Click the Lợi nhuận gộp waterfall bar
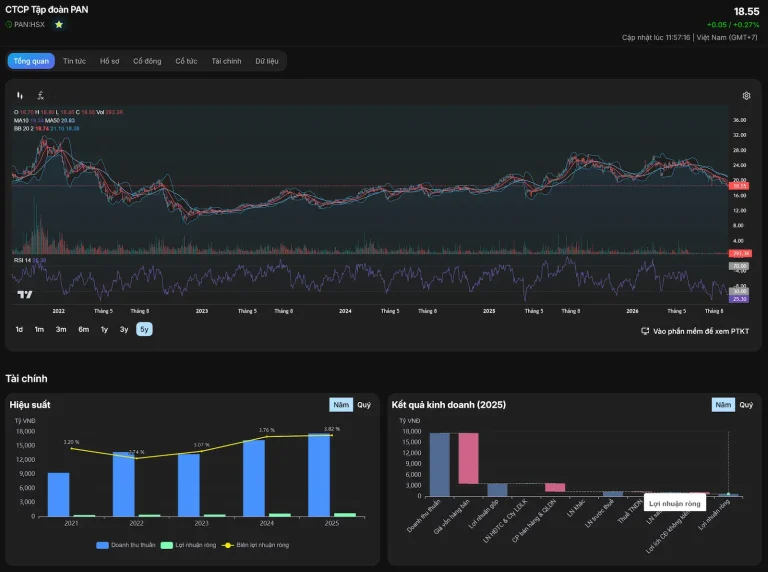This screenshot has height=572, width=768. click(x=497, y=490)
